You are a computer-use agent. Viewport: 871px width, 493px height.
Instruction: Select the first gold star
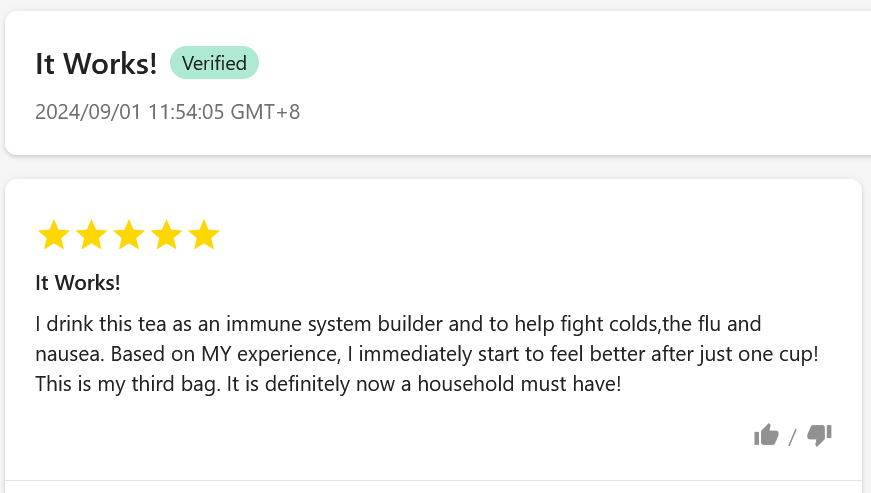pos(53,236)
